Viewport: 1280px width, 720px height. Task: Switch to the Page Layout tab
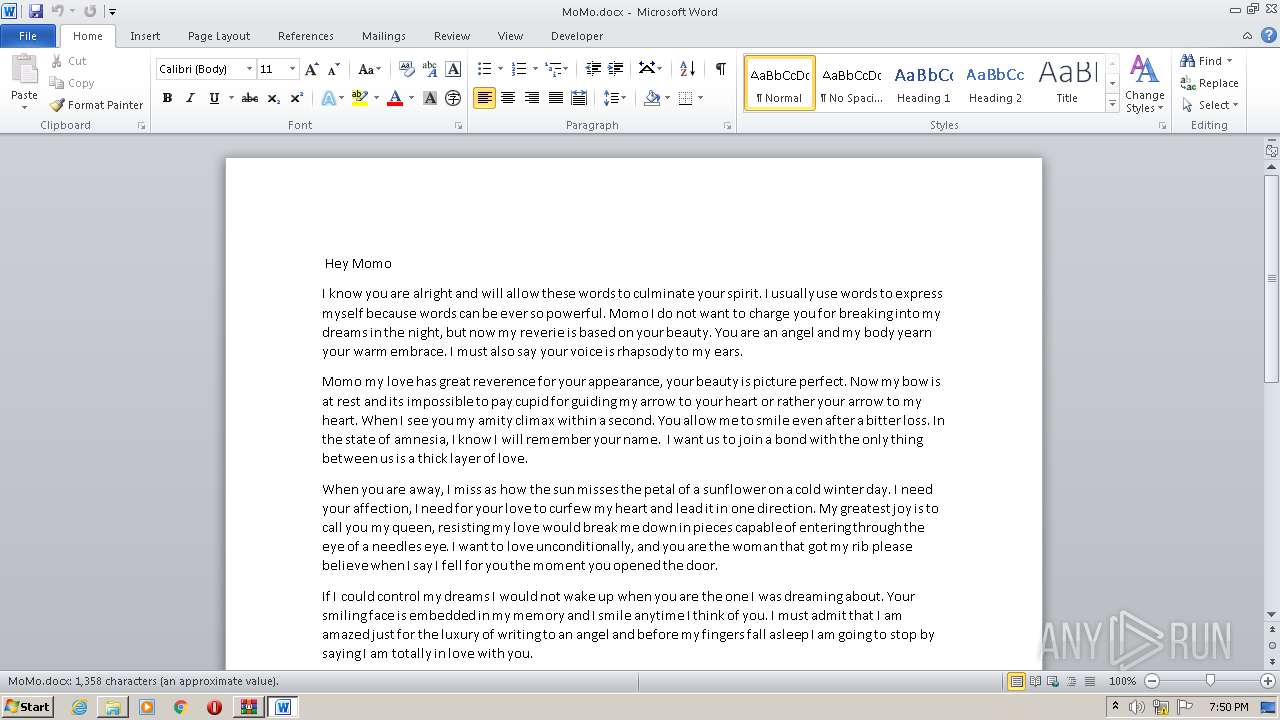tap(219, 36)
